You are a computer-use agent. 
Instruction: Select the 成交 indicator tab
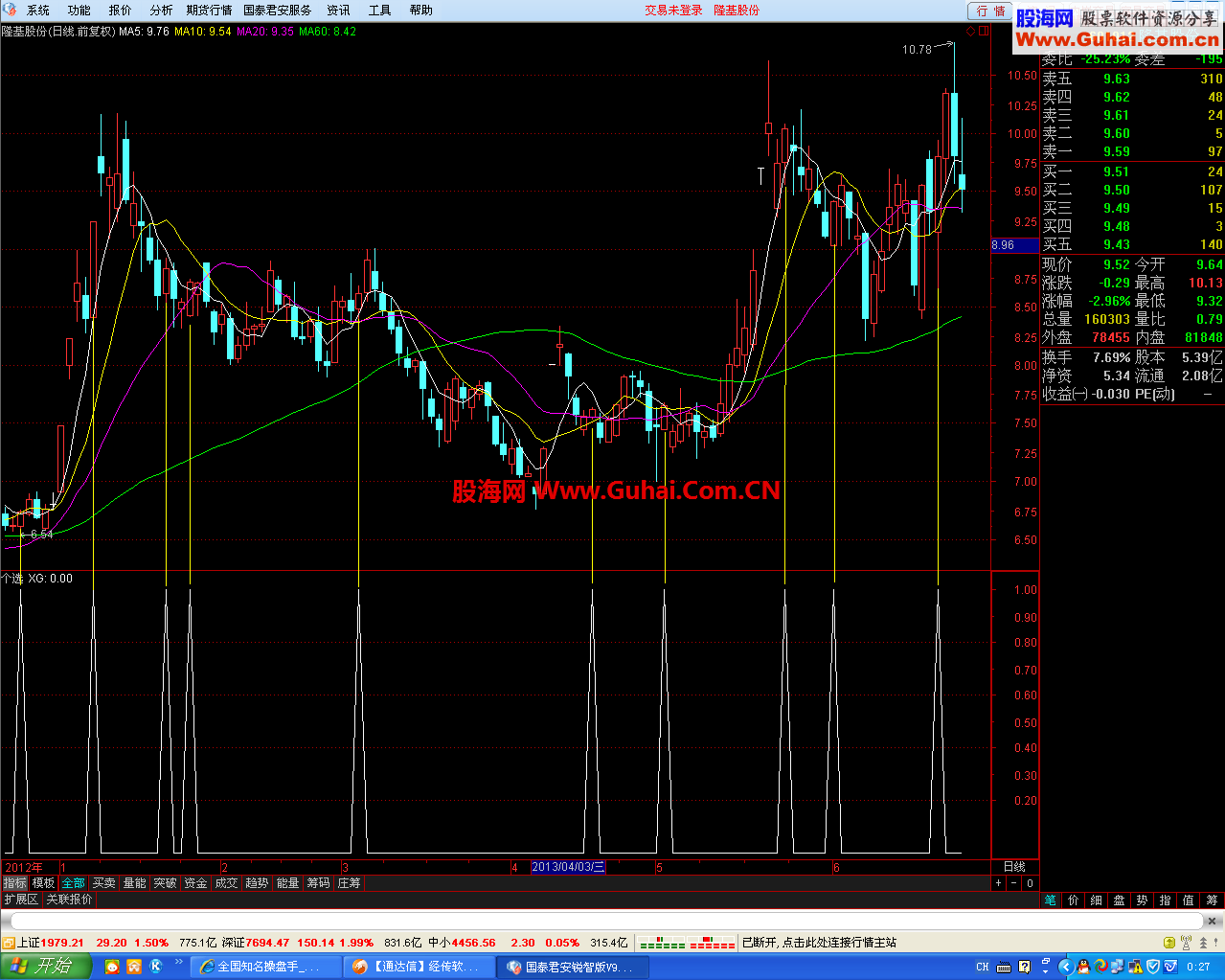[227, 882]
